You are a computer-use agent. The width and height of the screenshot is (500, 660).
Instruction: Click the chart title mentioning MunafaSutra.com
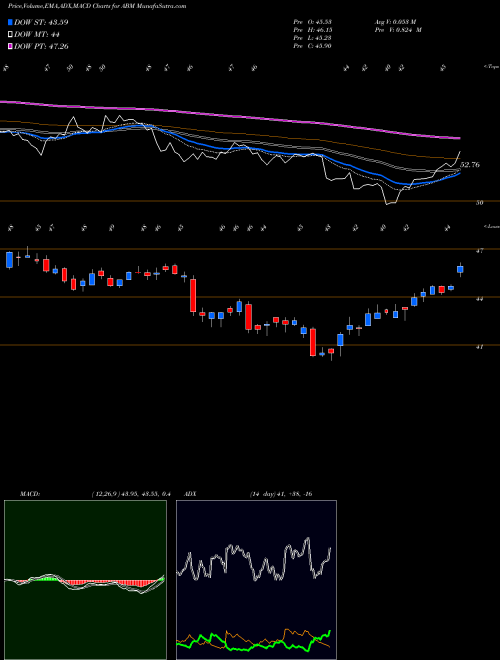click(x=97, y=6)
